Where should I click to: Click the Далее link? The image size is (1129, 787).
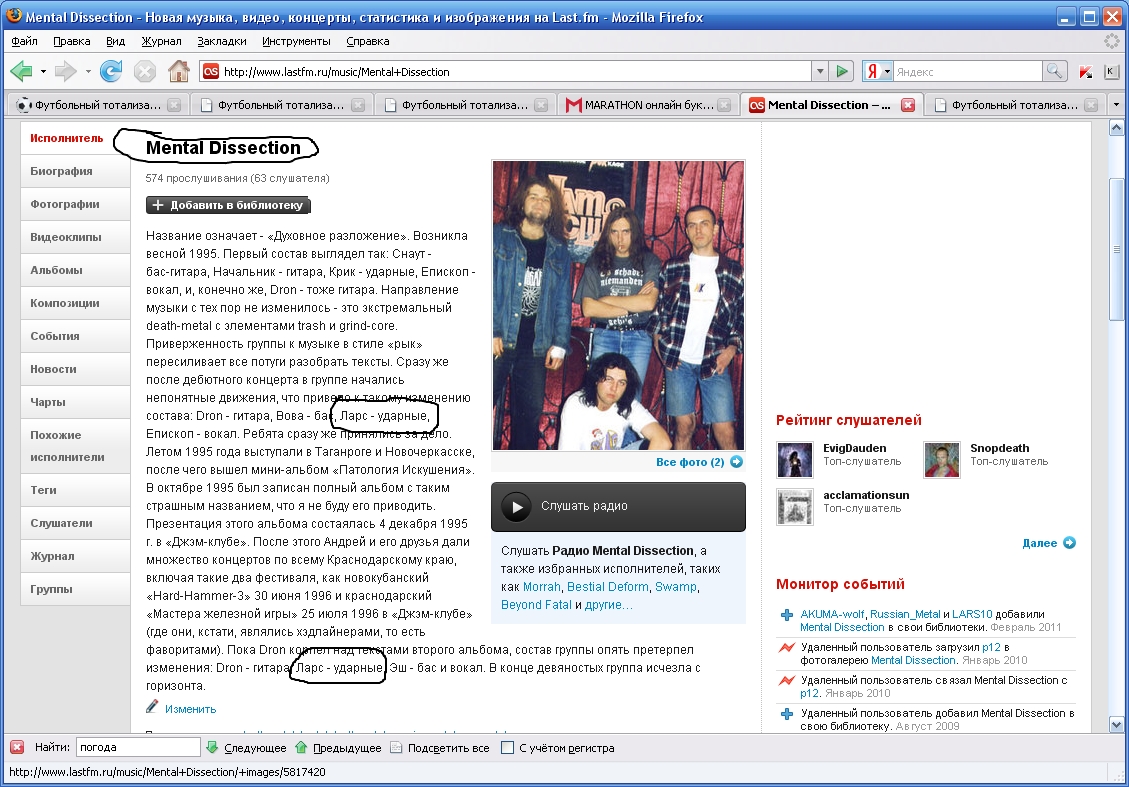[x=1040, y=543]
